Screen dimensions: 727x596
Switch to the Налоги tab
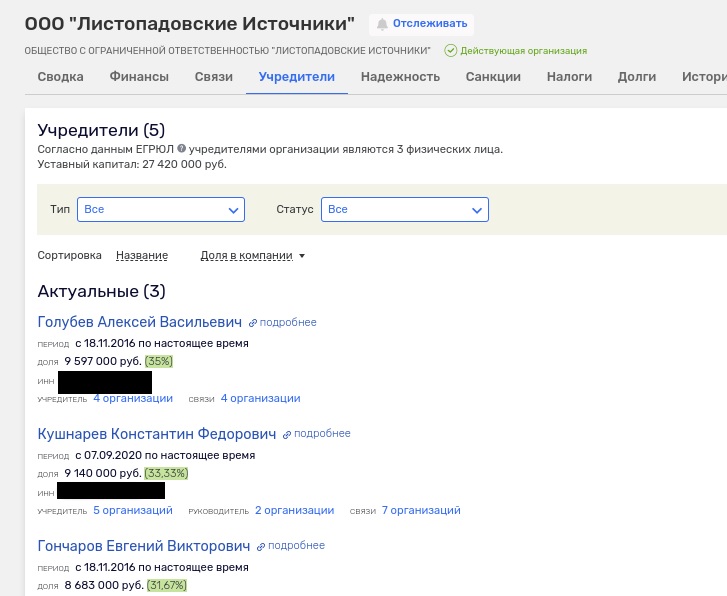[x=569, y=77]
